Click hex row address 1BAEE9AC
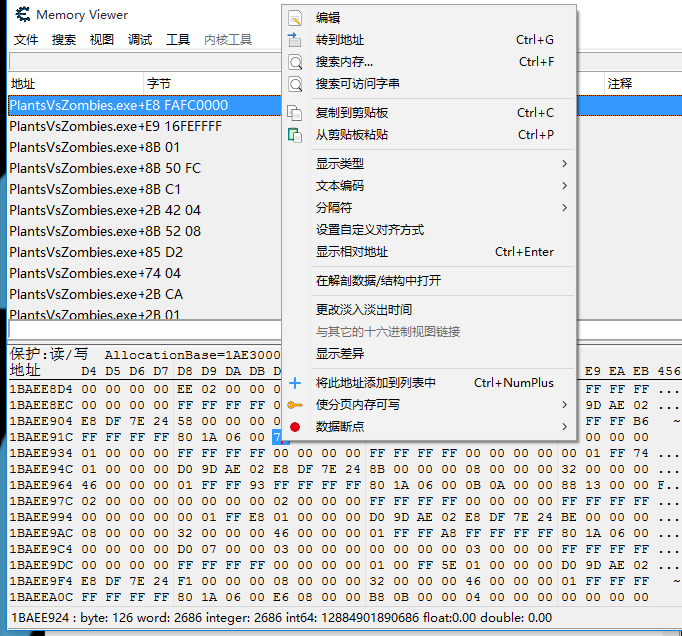The image size is (682, 636). pyautogui.click(x=41, y=533)
